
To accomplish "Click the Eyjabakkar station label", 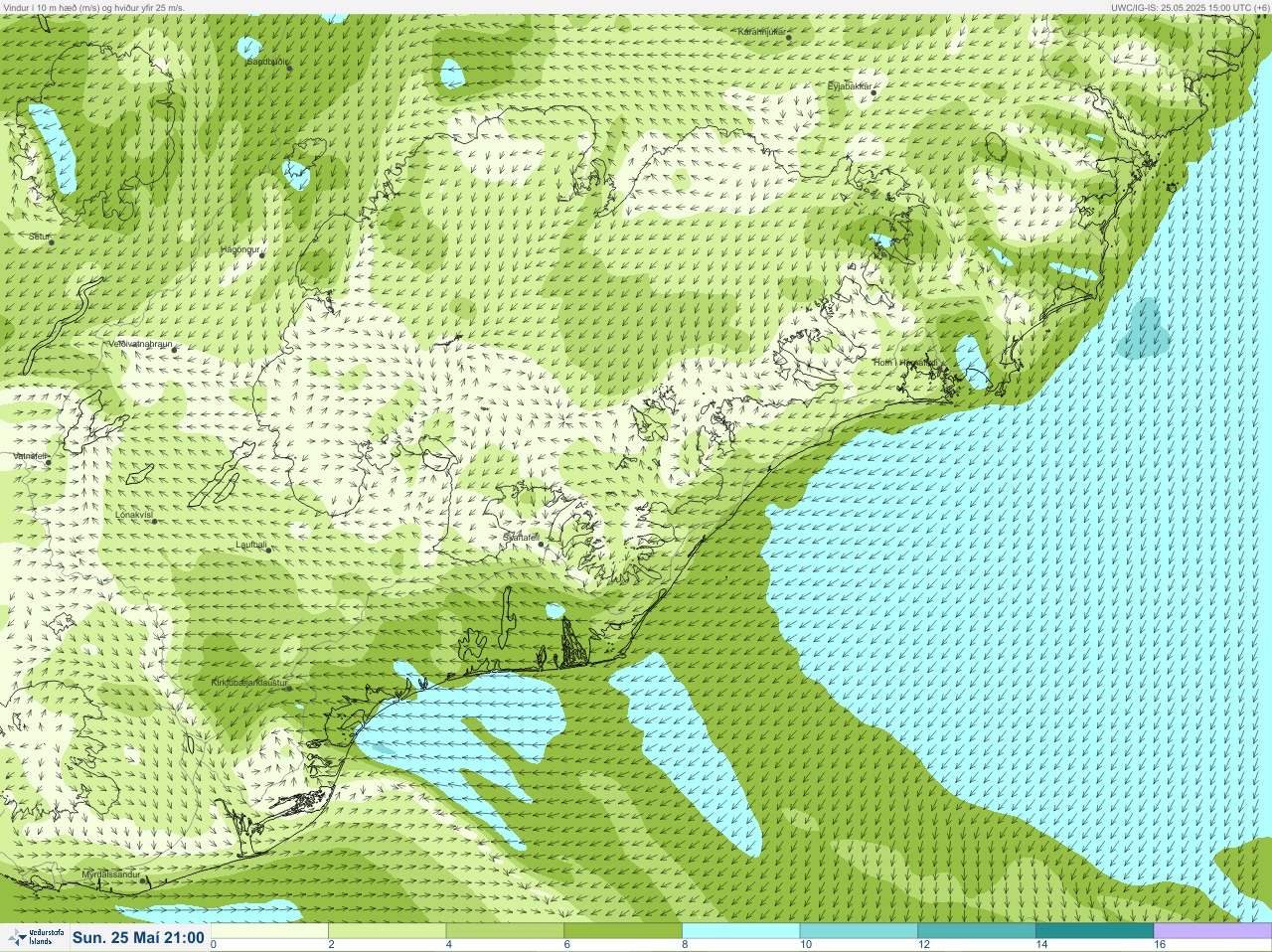I will [850, 86].
